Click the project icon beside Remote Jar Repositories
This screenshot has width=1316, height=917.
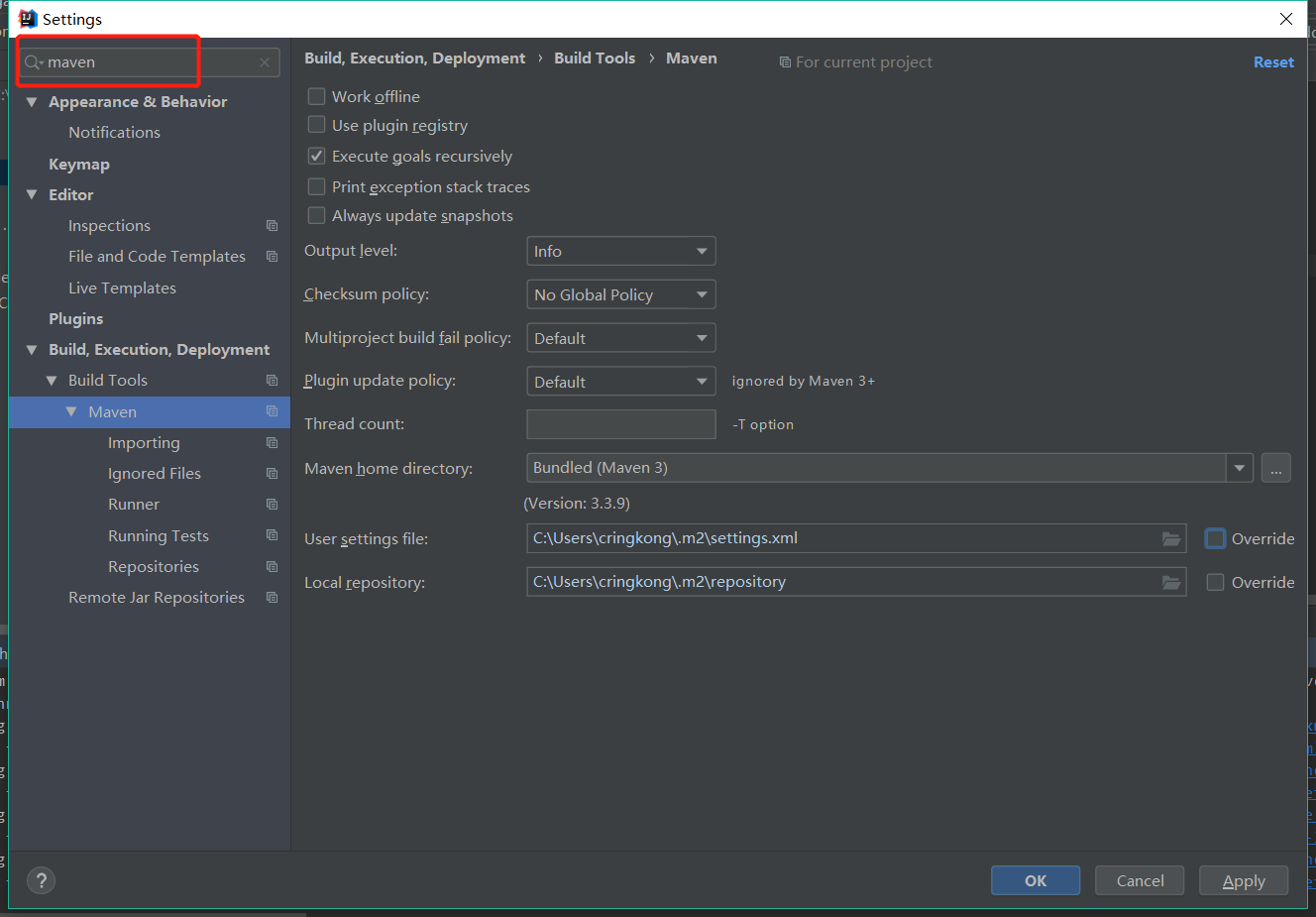tap(272, 598)
